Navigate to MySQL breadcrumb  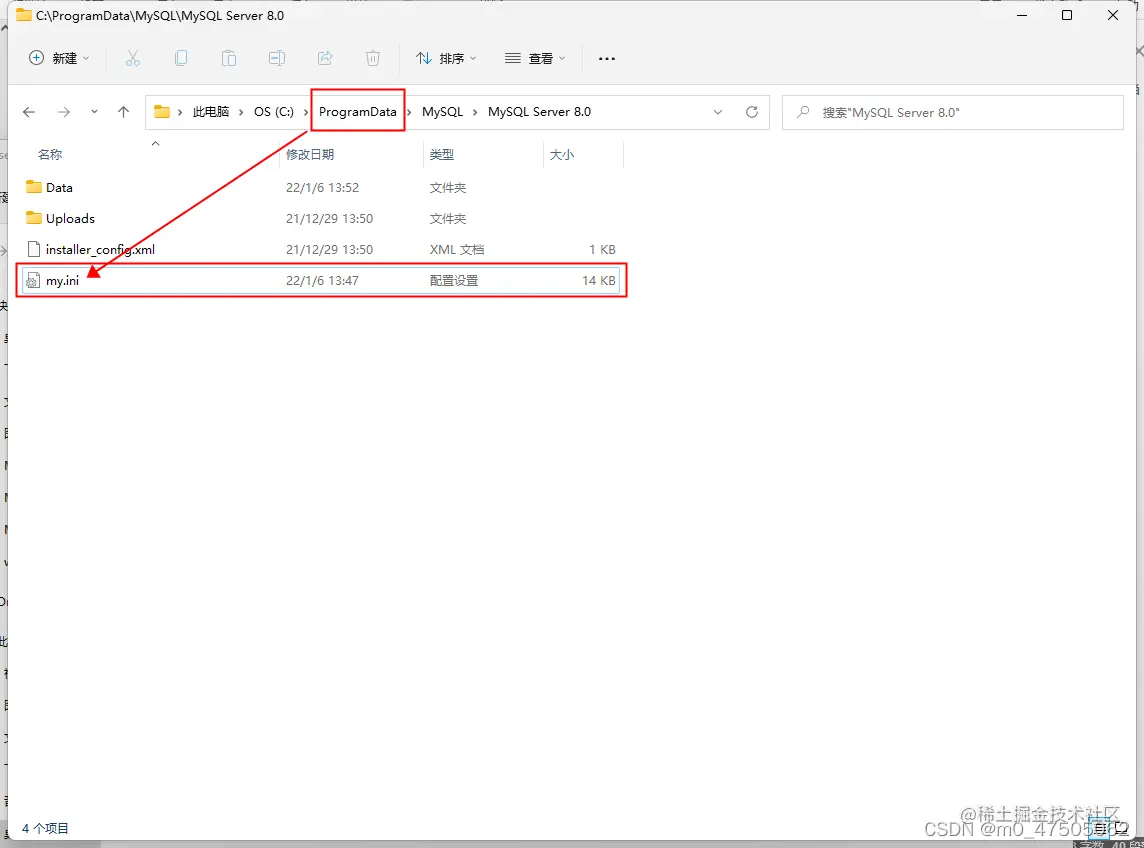point(442,112)
